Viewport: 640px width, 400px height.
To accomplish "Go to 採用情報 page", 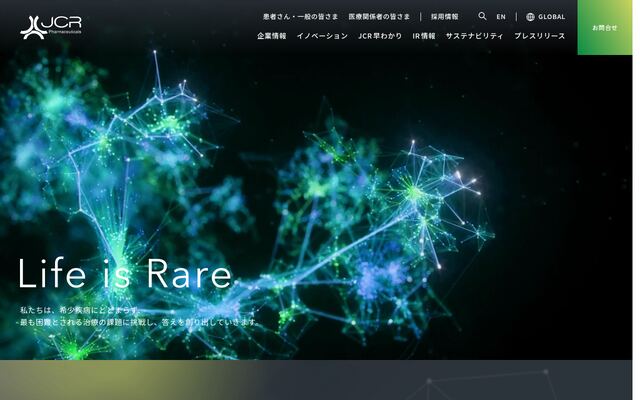I will click(x=444, y=17).
